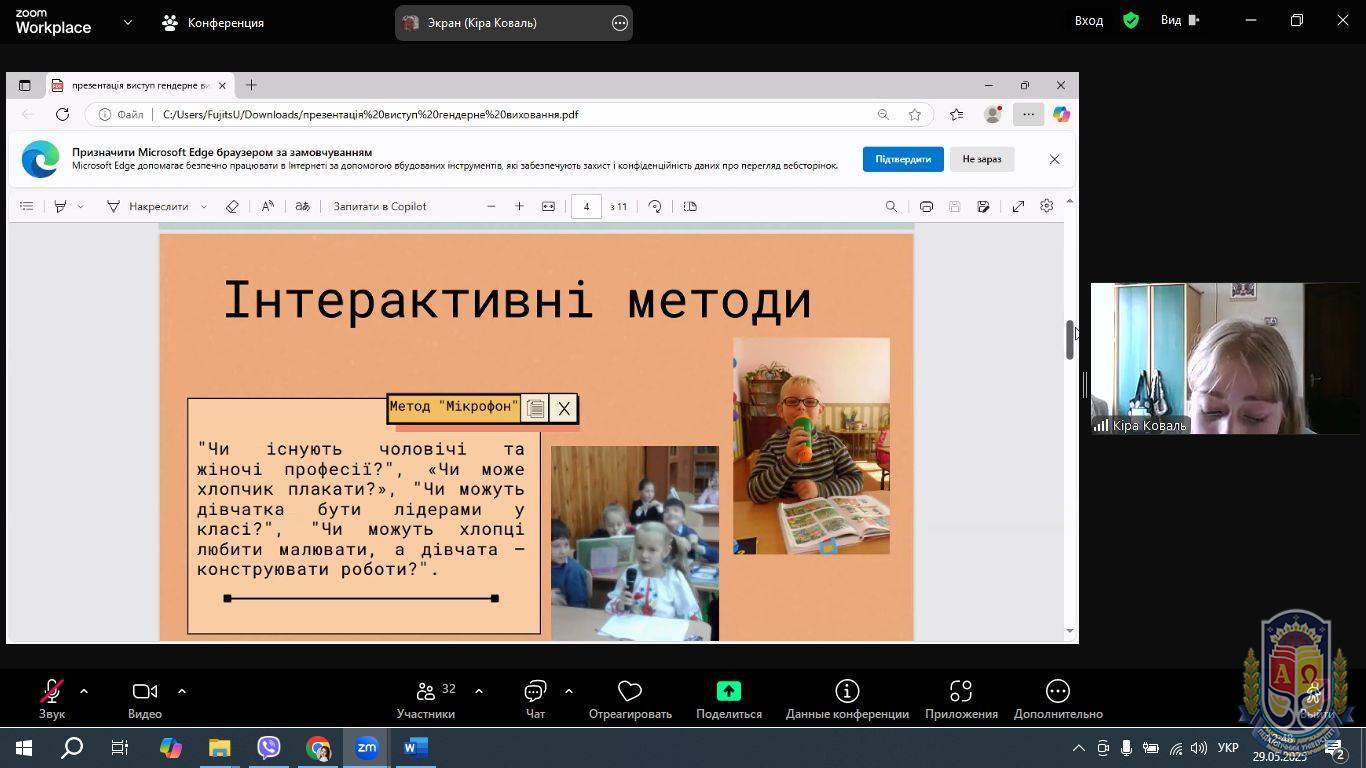Expand audio options arrow next to Звук
Screen dimensions: 1366x768
tap(84, 691)
